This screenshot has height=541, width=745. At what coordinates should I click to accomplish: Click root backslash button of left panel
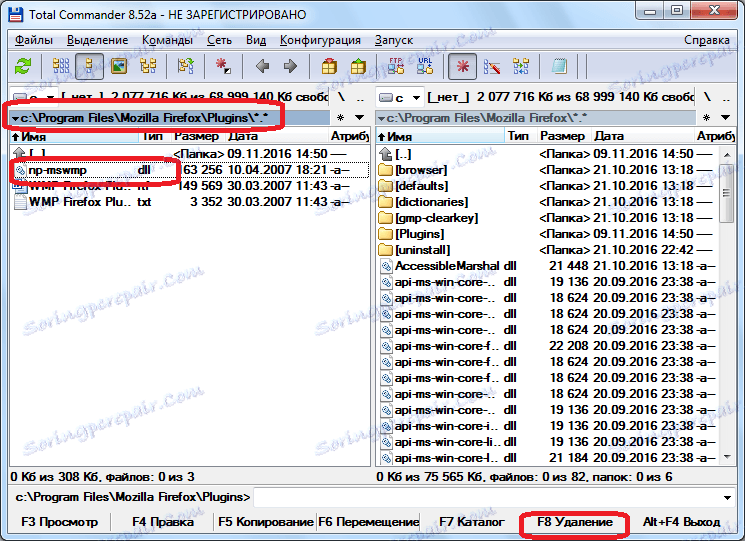click(x=341, y=97)
